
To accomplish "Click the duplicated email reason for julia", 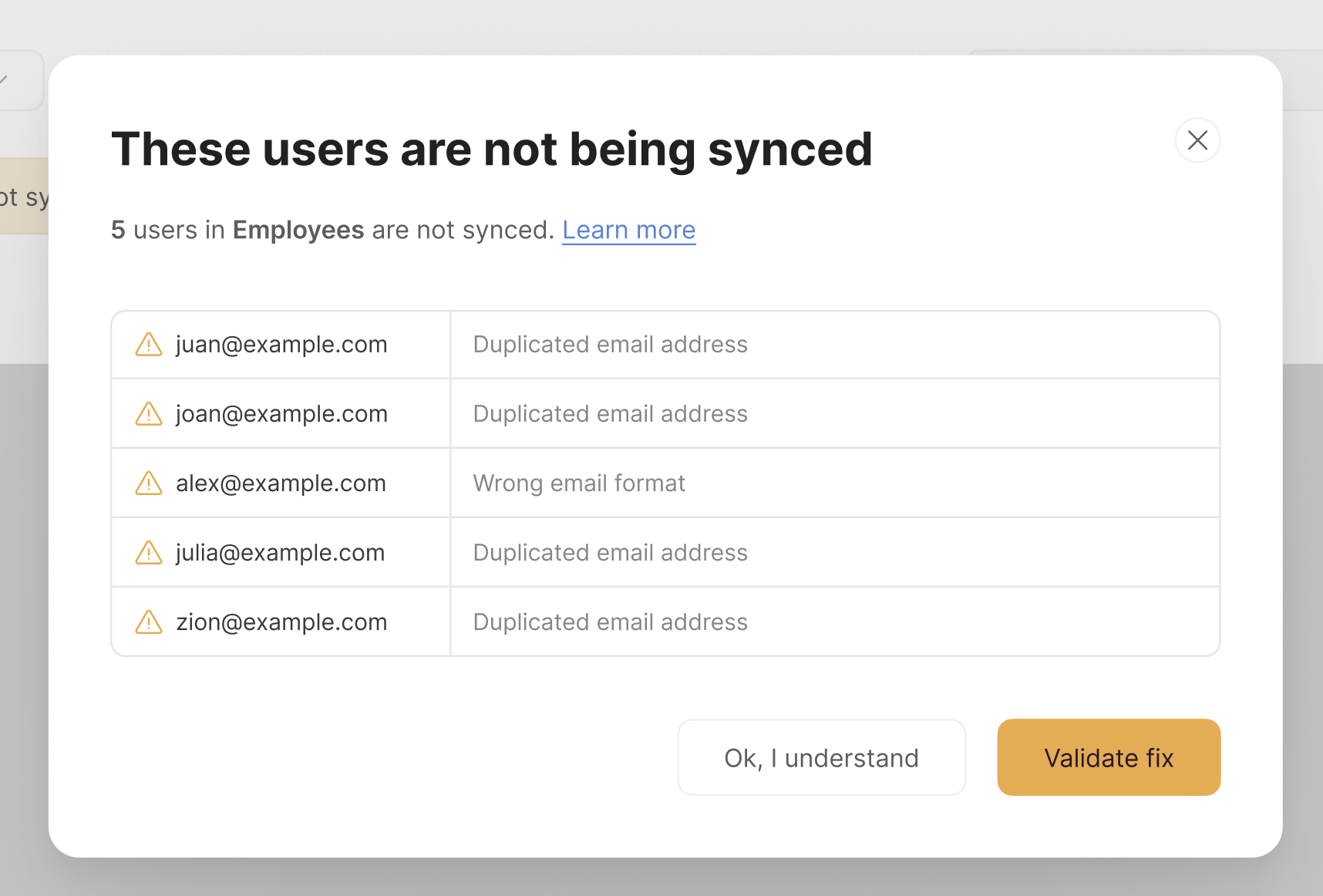I will coord(610,553).
